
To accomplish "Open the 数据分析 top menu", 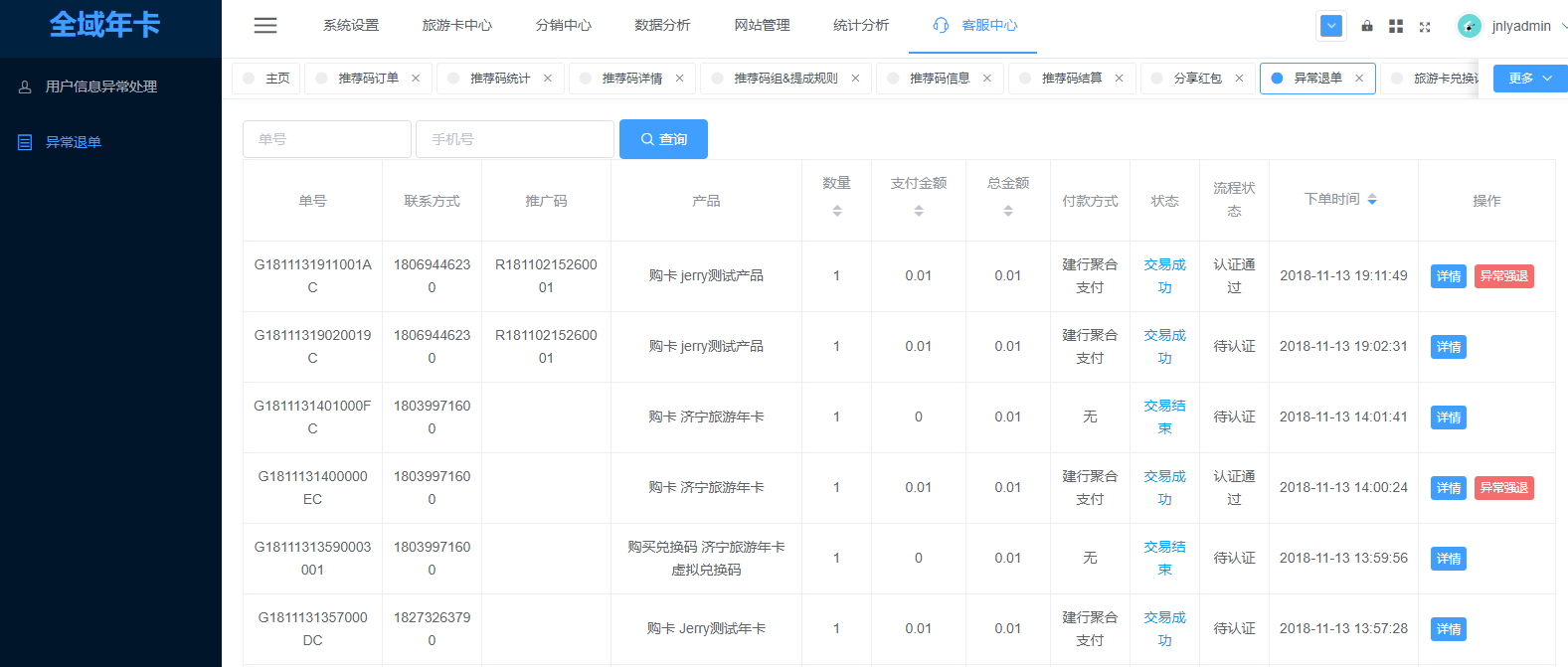I will coord(662,26).
